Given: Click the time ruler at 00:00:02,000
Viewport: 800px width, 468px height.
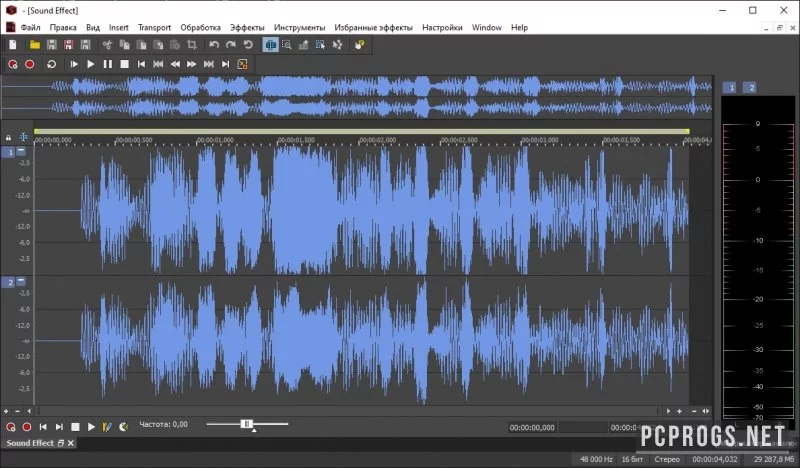Looking at the screenshot, I should 377,140.
